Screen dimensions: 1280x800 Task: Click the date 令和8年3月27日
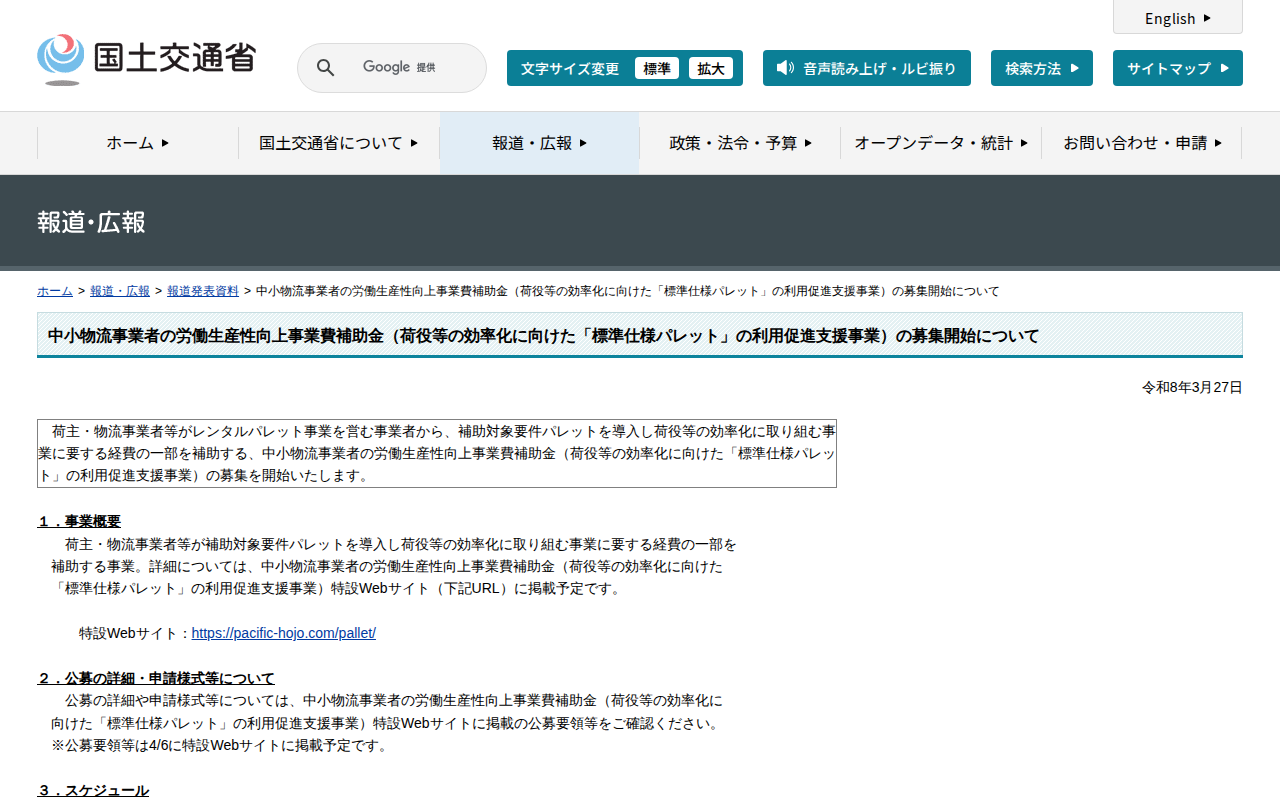tap(1192, 387)
